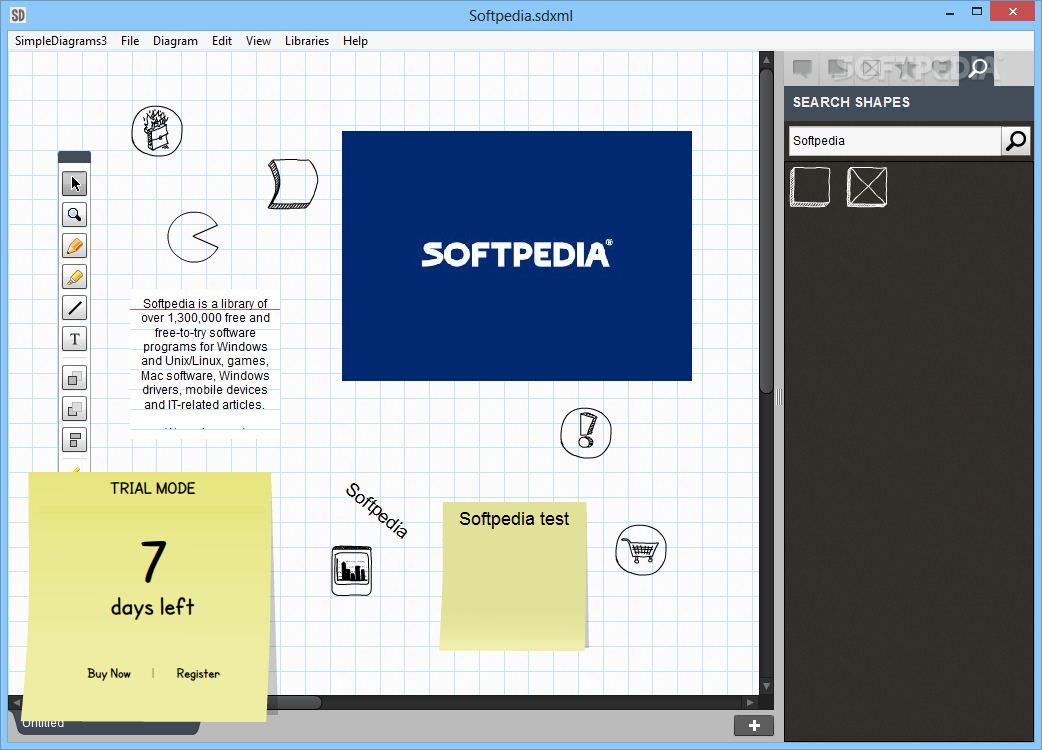Image resolution: width=1042 pixels, height=750 pixels.
Task: Select the exclamation mark circle shape
Action: tap(586, 433)
